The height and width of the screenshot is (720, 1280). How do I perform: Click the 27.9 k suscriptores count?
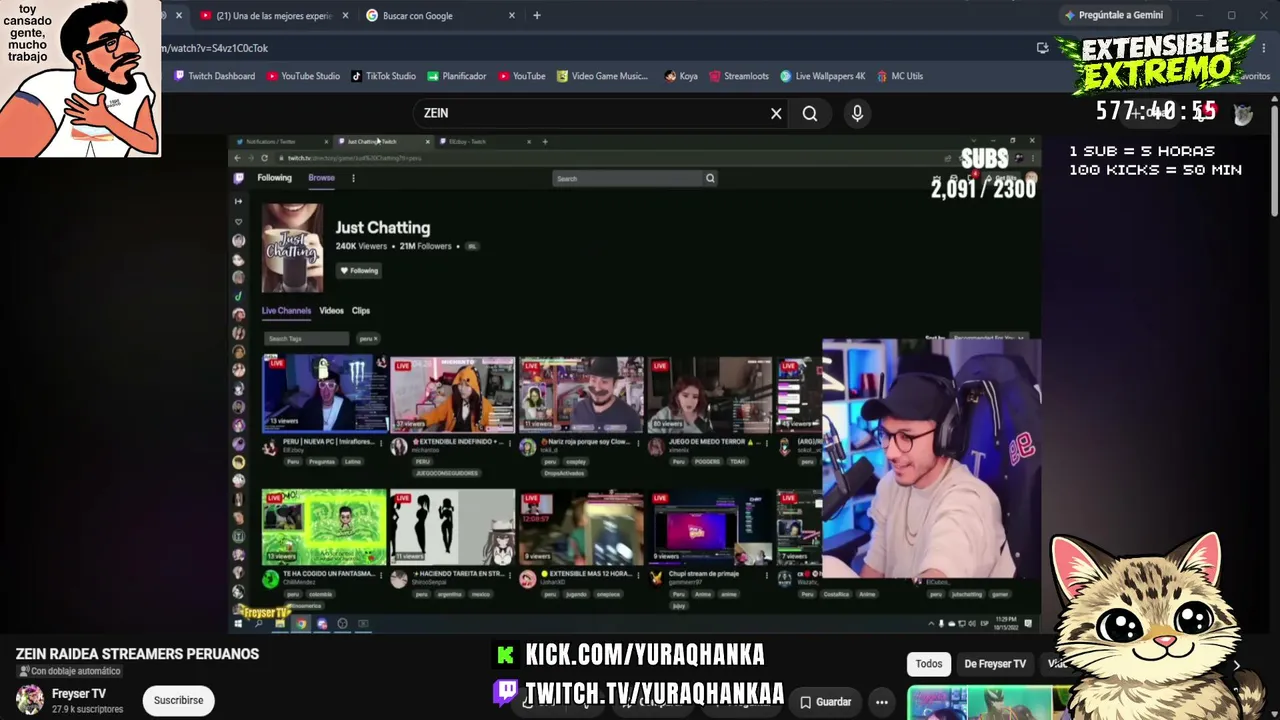(88, 710)
